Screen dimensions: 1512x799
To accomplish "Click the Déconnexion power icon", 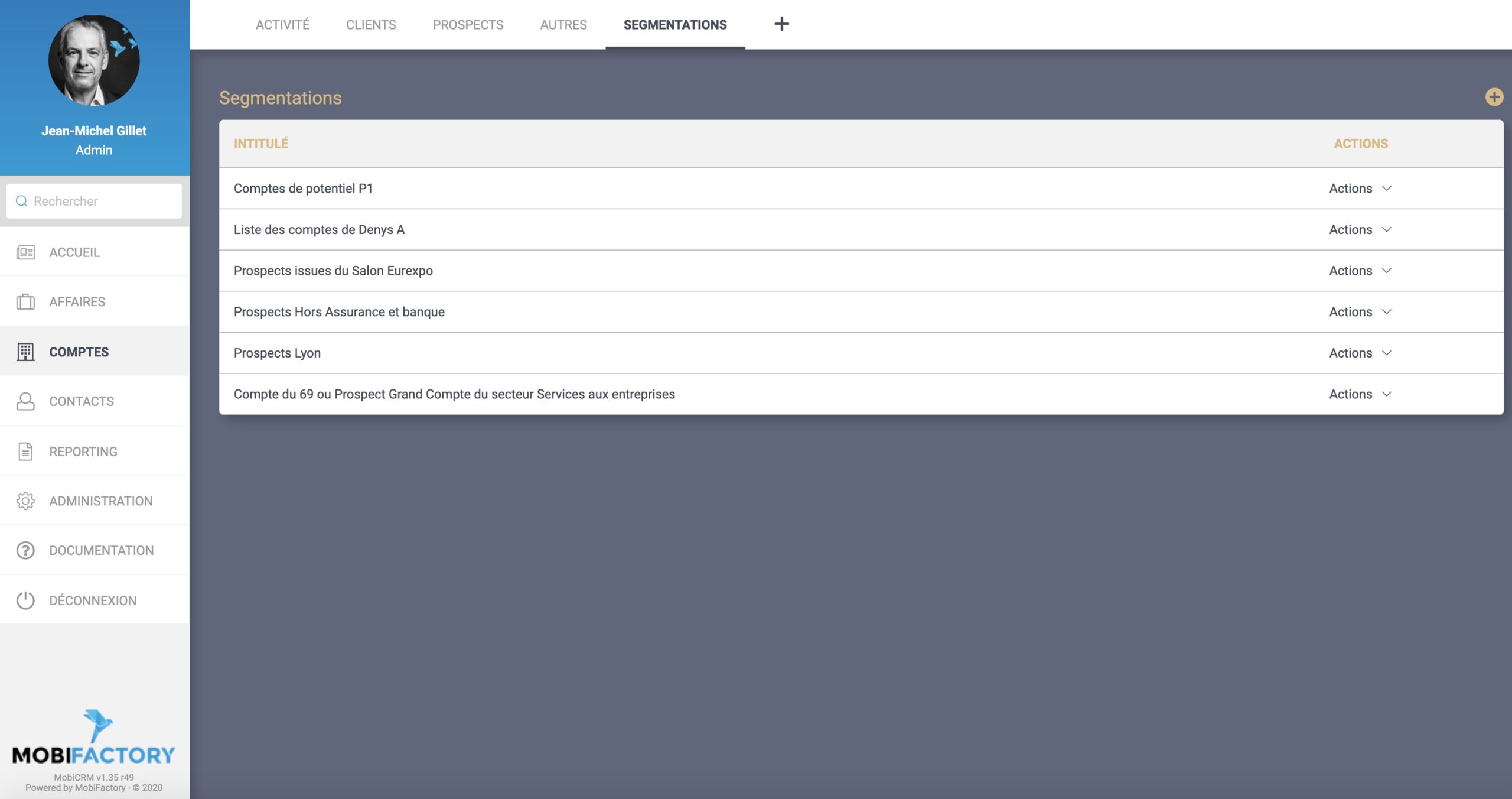I will pos(25,600).
